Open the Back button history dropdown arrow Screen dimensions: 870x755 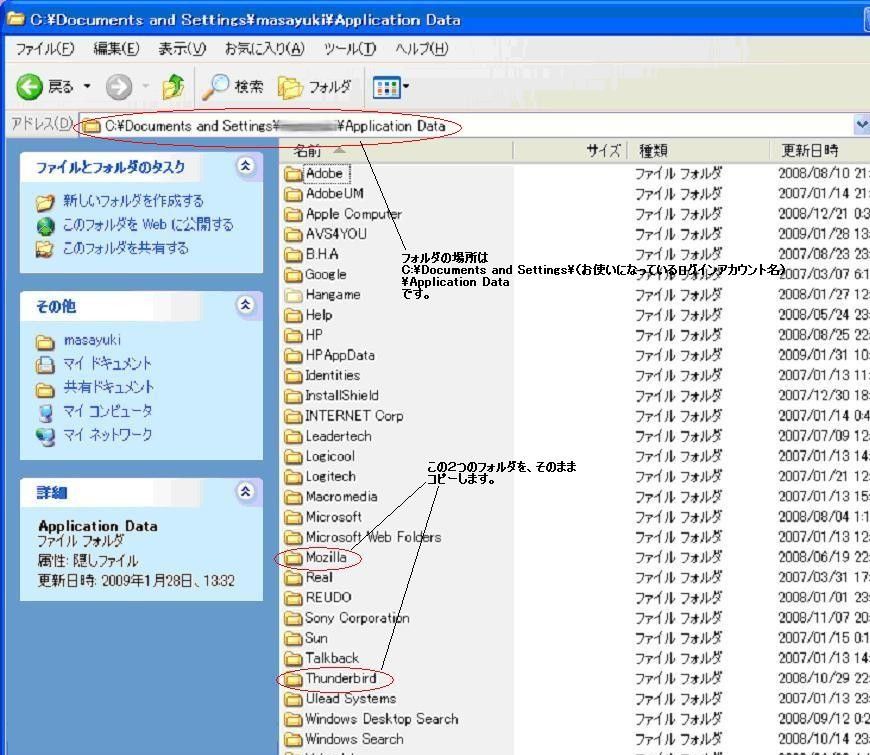(x=87, y=87)
